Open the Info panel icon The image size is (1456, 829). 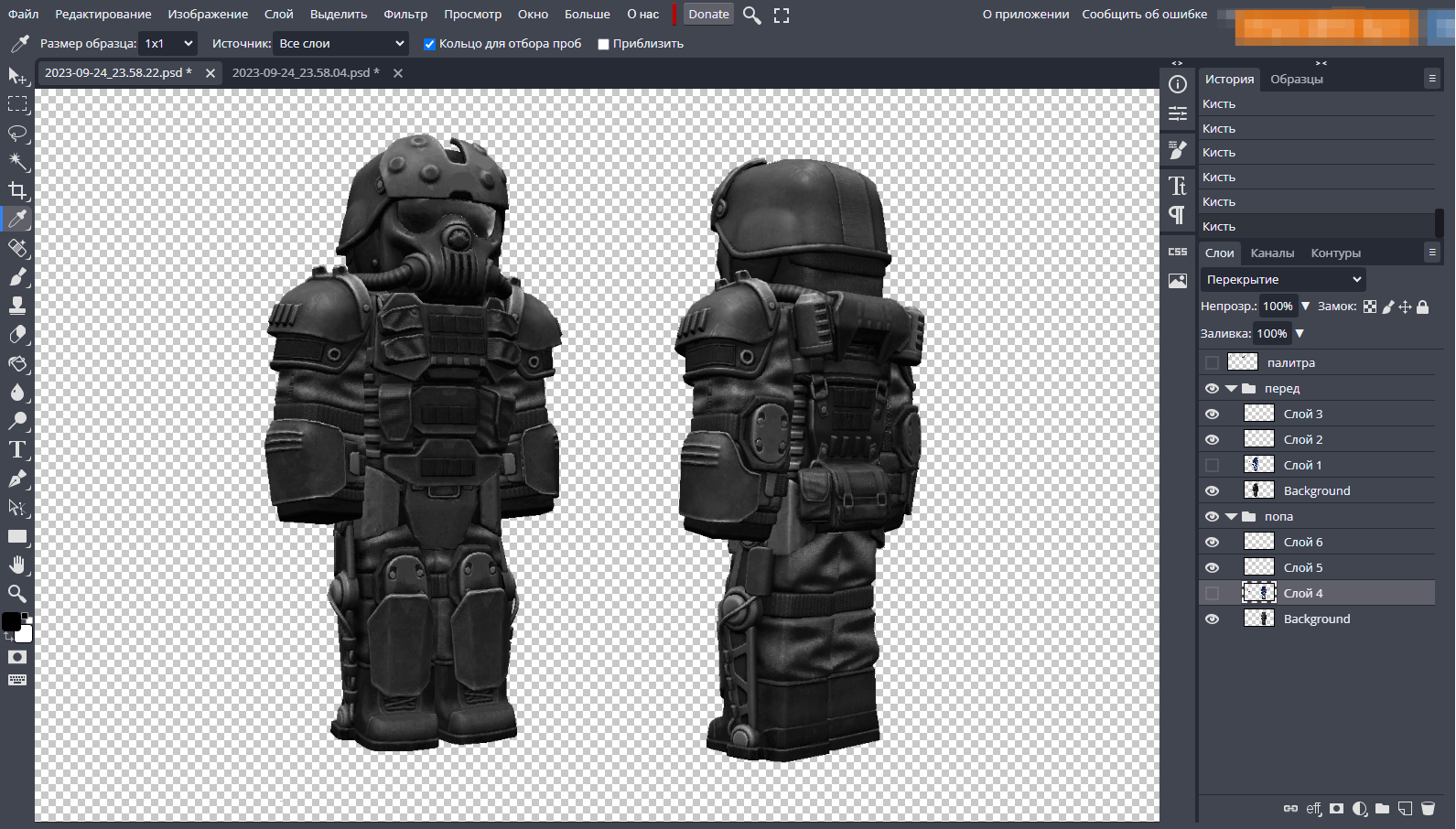click(1178, 84)
